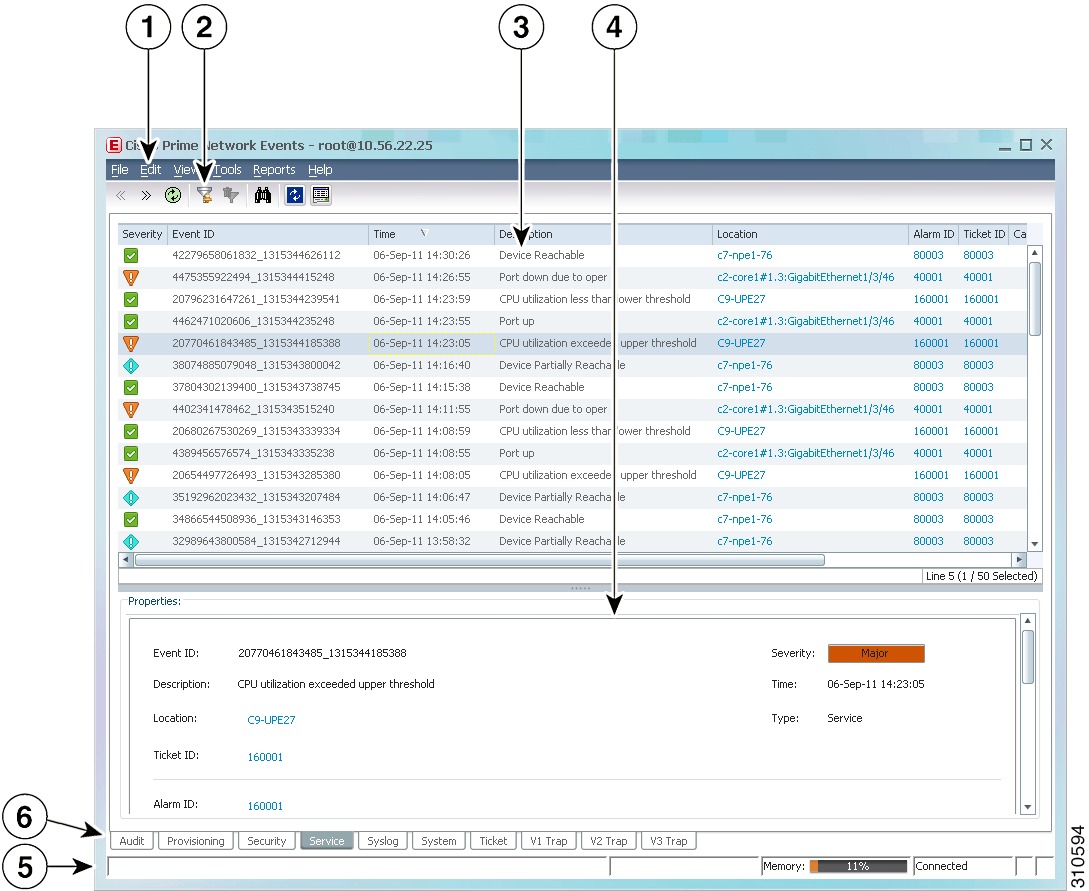Sort table by Severity column header
Viewport: 1089px width, 891px height.
[x=142, y=234]
